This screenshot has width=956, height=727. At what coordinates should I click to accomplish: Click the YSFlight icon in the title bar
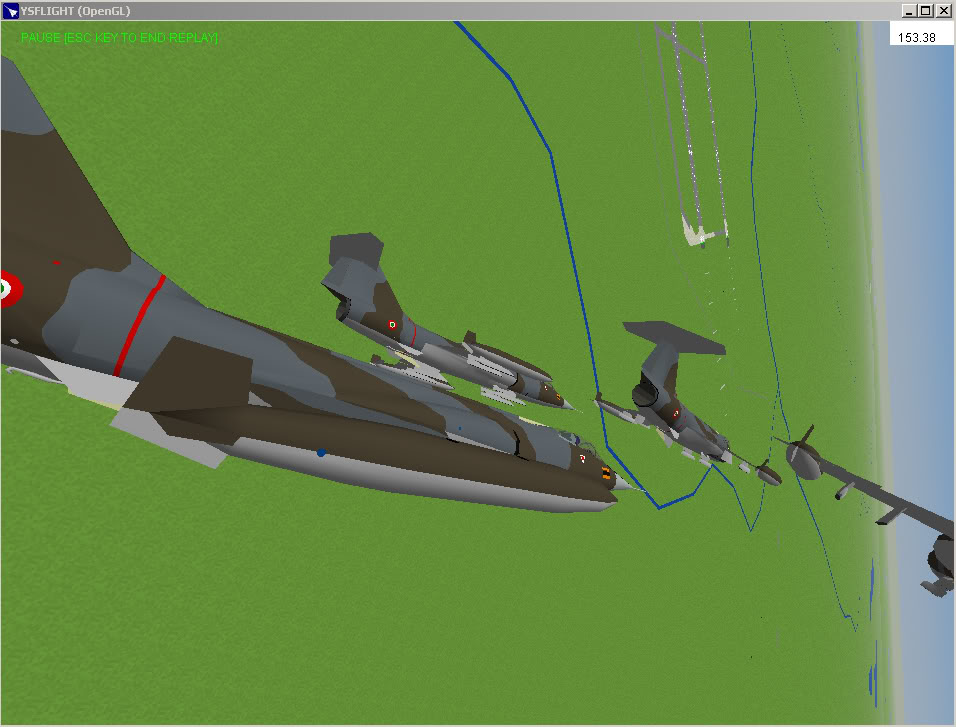11,11
